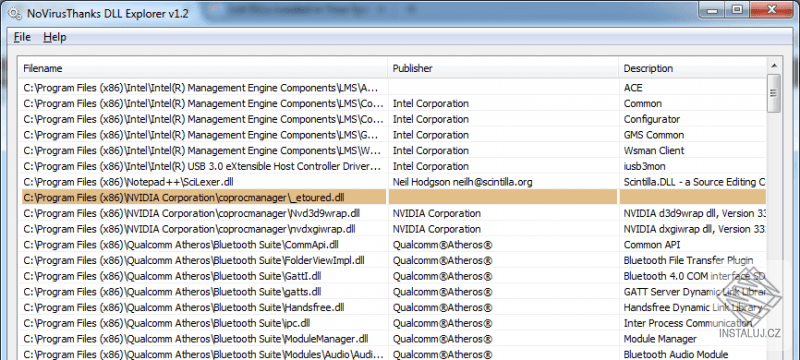Click NVIDIA Corporation publisher in nvdxgiwrap row
800x360 pixels.
(x=437, y=229)
